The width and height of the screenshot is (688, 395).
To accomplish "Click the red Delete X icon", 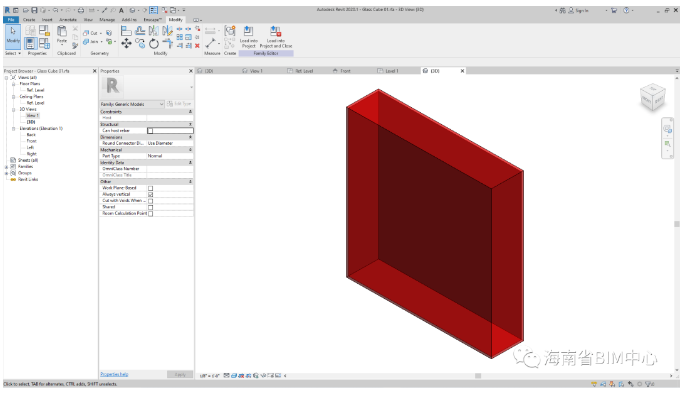I will (197, 45).
